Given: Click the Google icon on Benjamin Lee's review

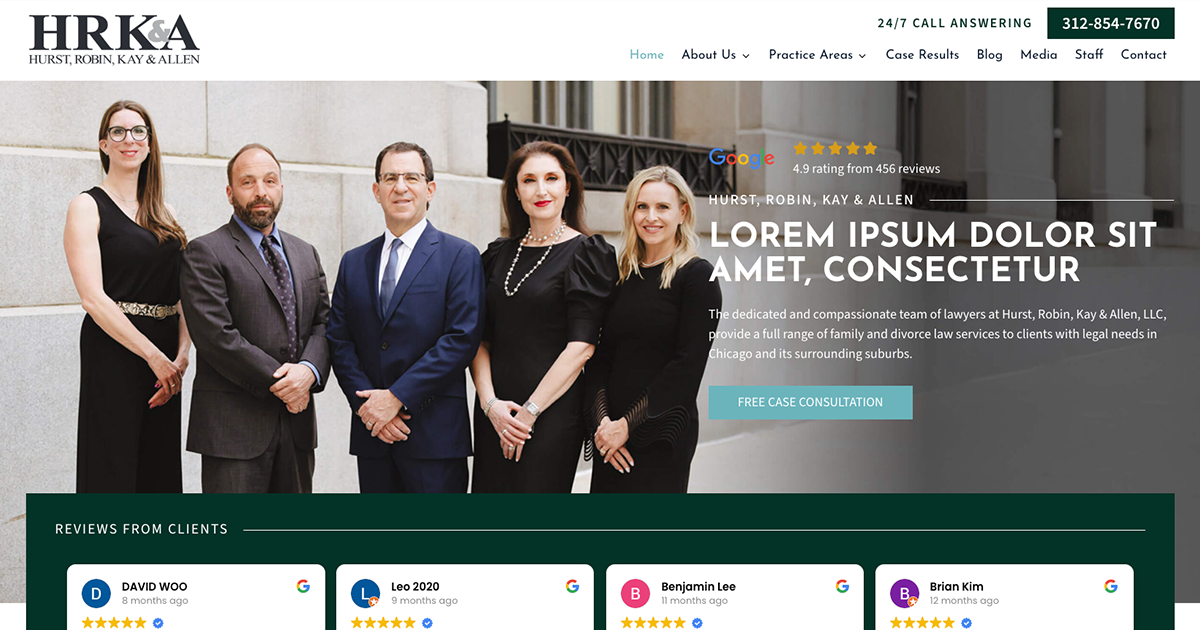Looking at the screenshot, I should (x=842, y=586).
